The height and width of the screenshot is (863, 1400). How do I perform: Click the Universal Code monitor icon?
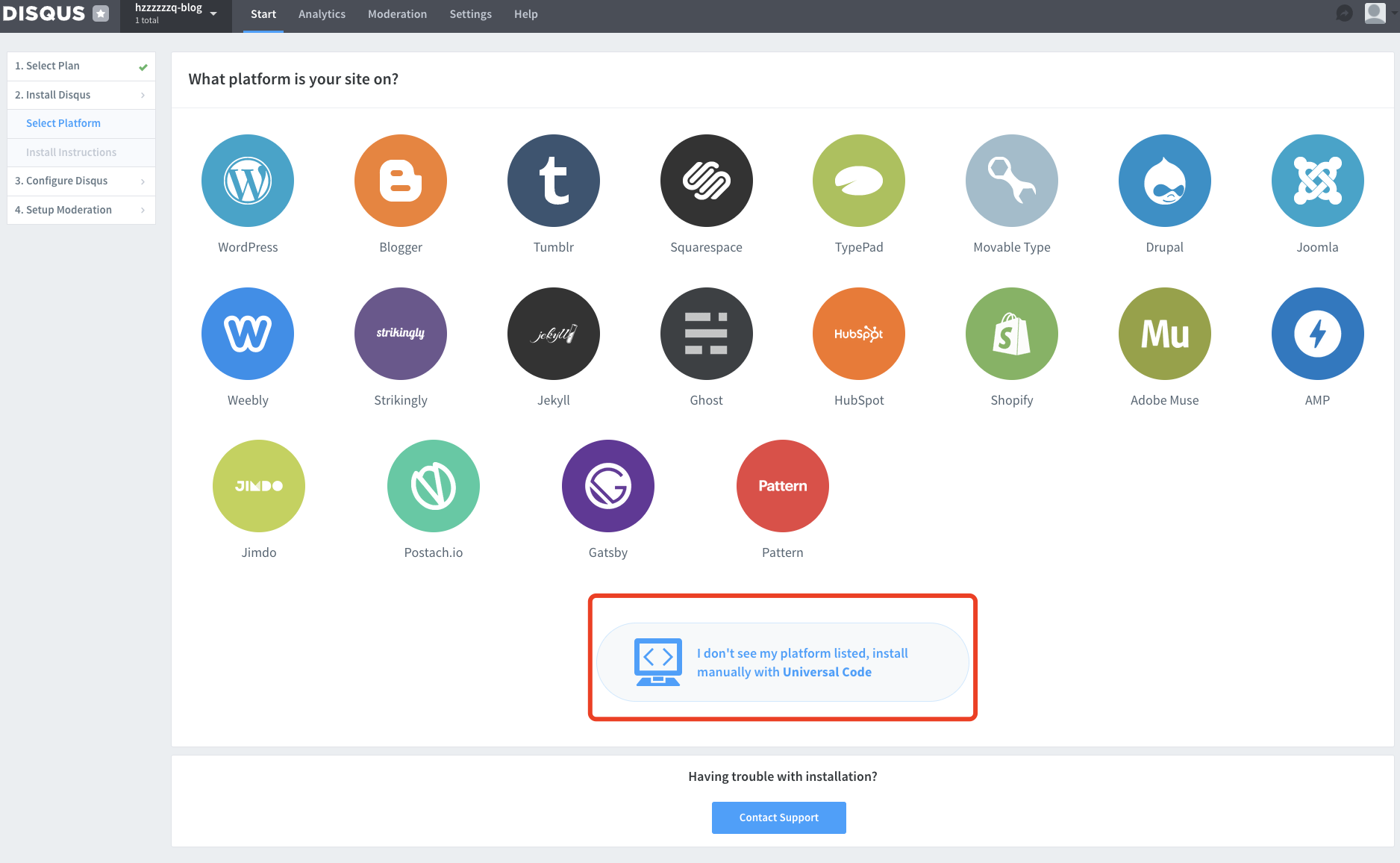click(657, 662)
